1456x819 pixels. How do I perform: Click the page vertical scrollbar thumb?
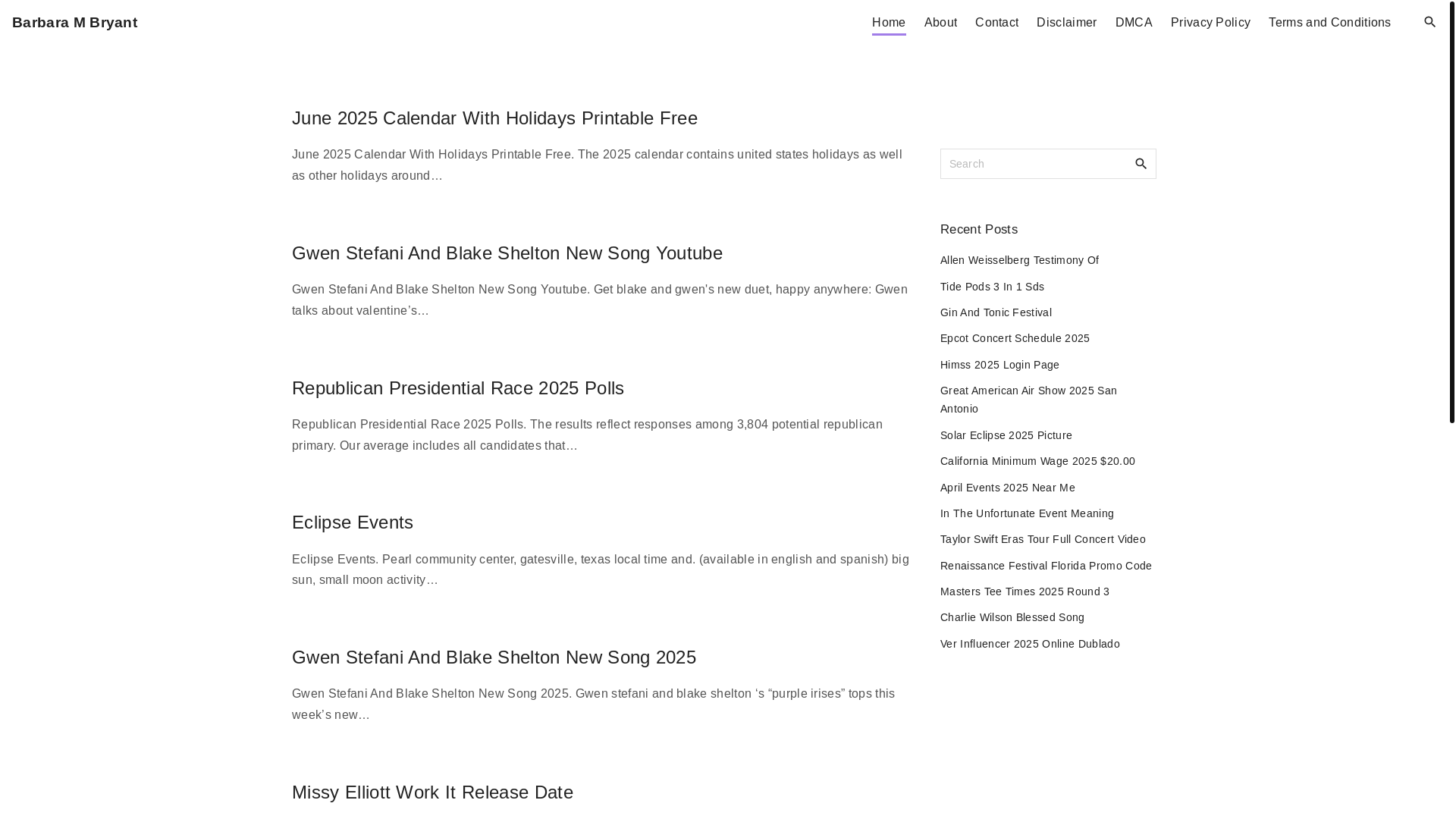pyautogui.click(x=1451, y=211)
